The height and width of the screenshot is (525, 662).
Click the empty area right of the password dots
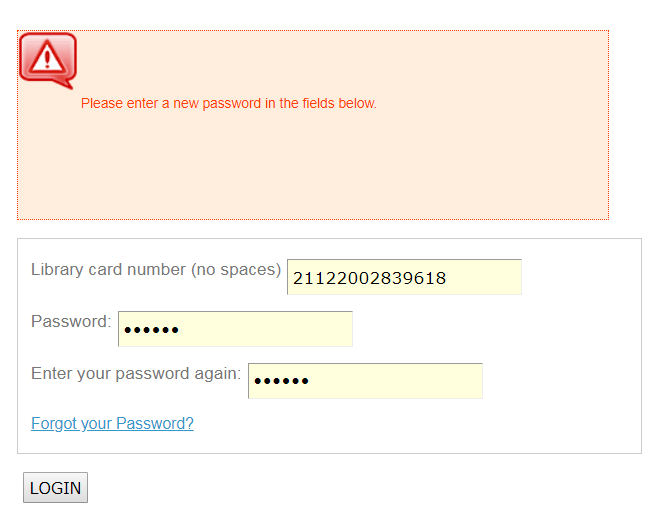[x=266, y=329]
